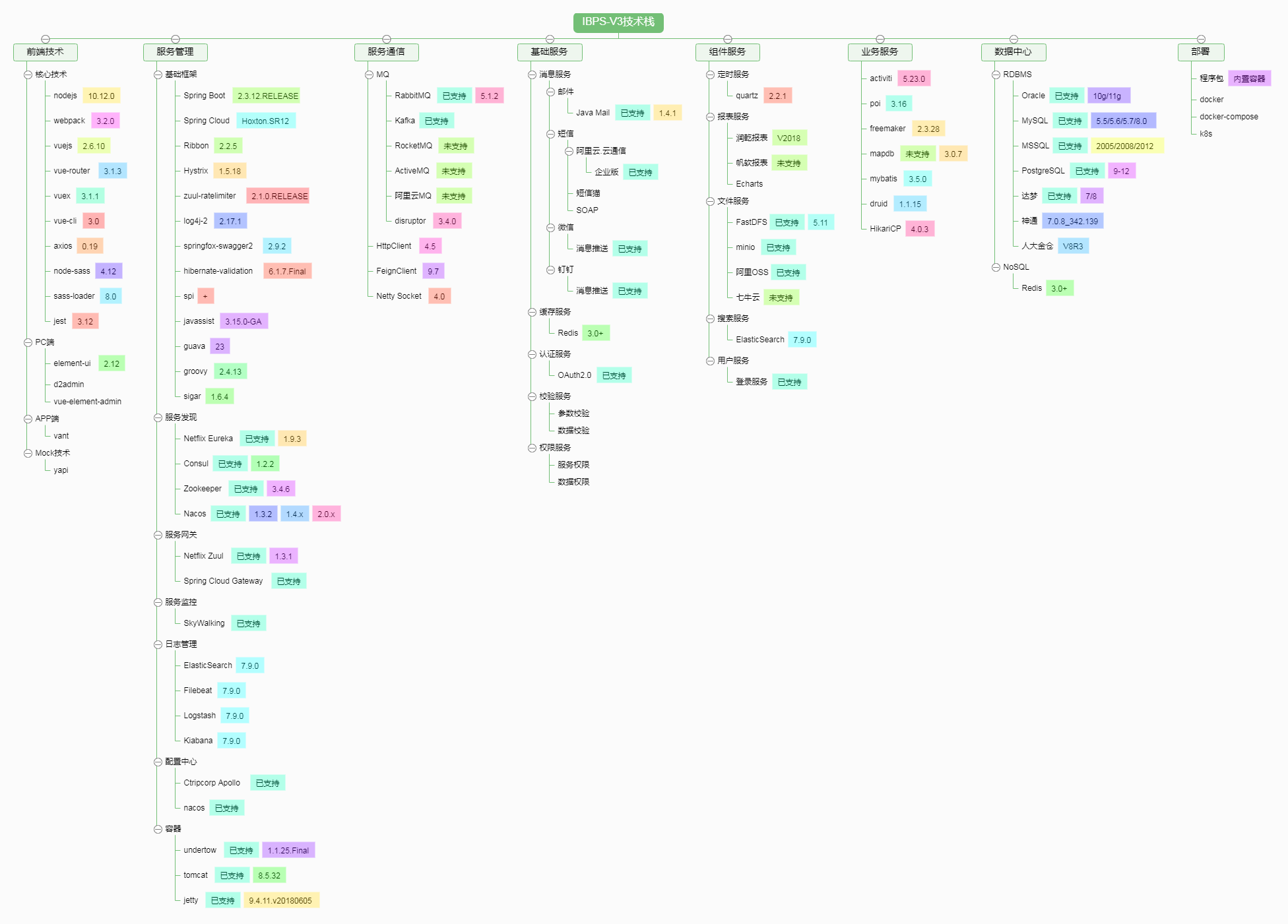Select the 服务通信 main topic

point(387,52)
